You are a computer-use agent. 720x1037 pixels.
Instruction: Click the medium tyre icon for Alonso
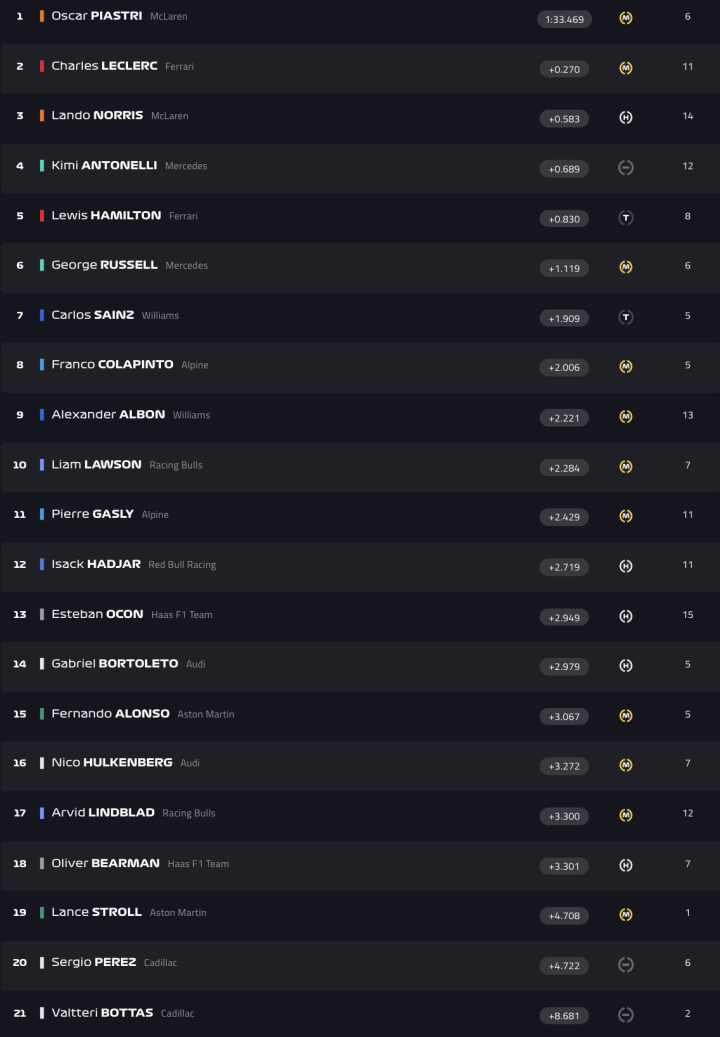pyautogui.click(x=626, y=715)
